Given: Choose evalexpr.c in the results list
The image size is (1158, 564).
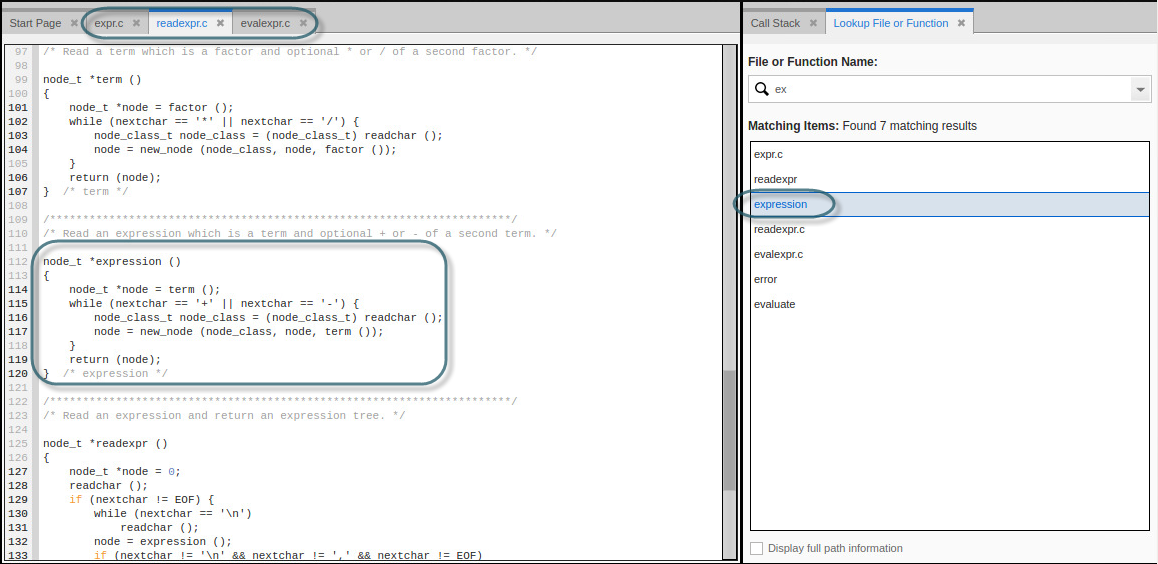Looking at the screenshot, I should [x=778, y=254].
